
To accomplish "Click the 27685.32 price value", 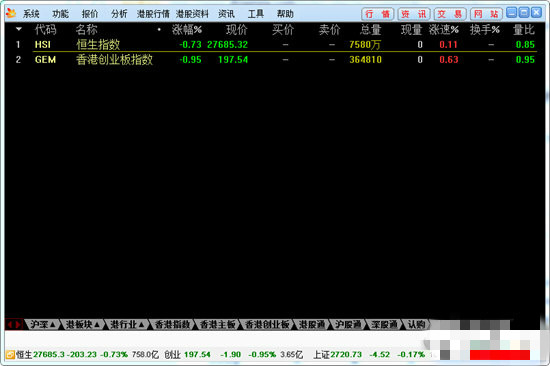I will coord(227,45).
